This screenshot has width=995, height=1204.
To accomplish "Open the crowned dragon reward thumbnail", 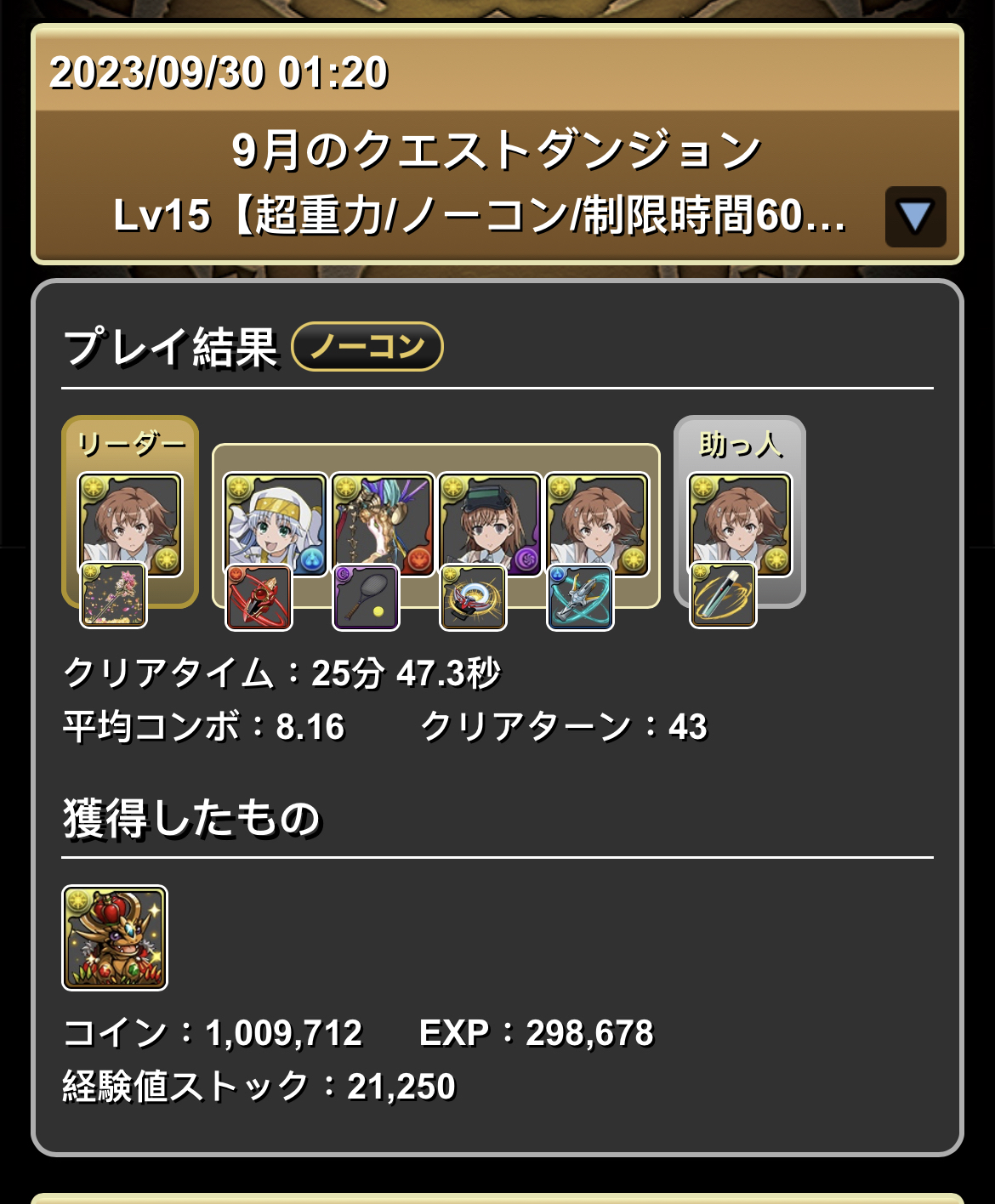I will pyautogui.click(x=115, y=938).
